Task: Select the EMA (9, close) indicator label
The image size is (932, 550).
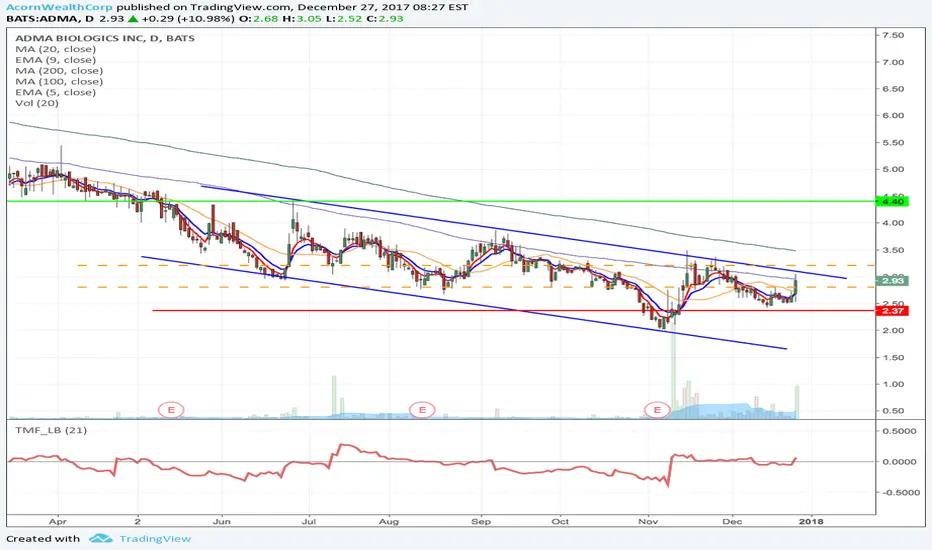Action: point(55,59)
